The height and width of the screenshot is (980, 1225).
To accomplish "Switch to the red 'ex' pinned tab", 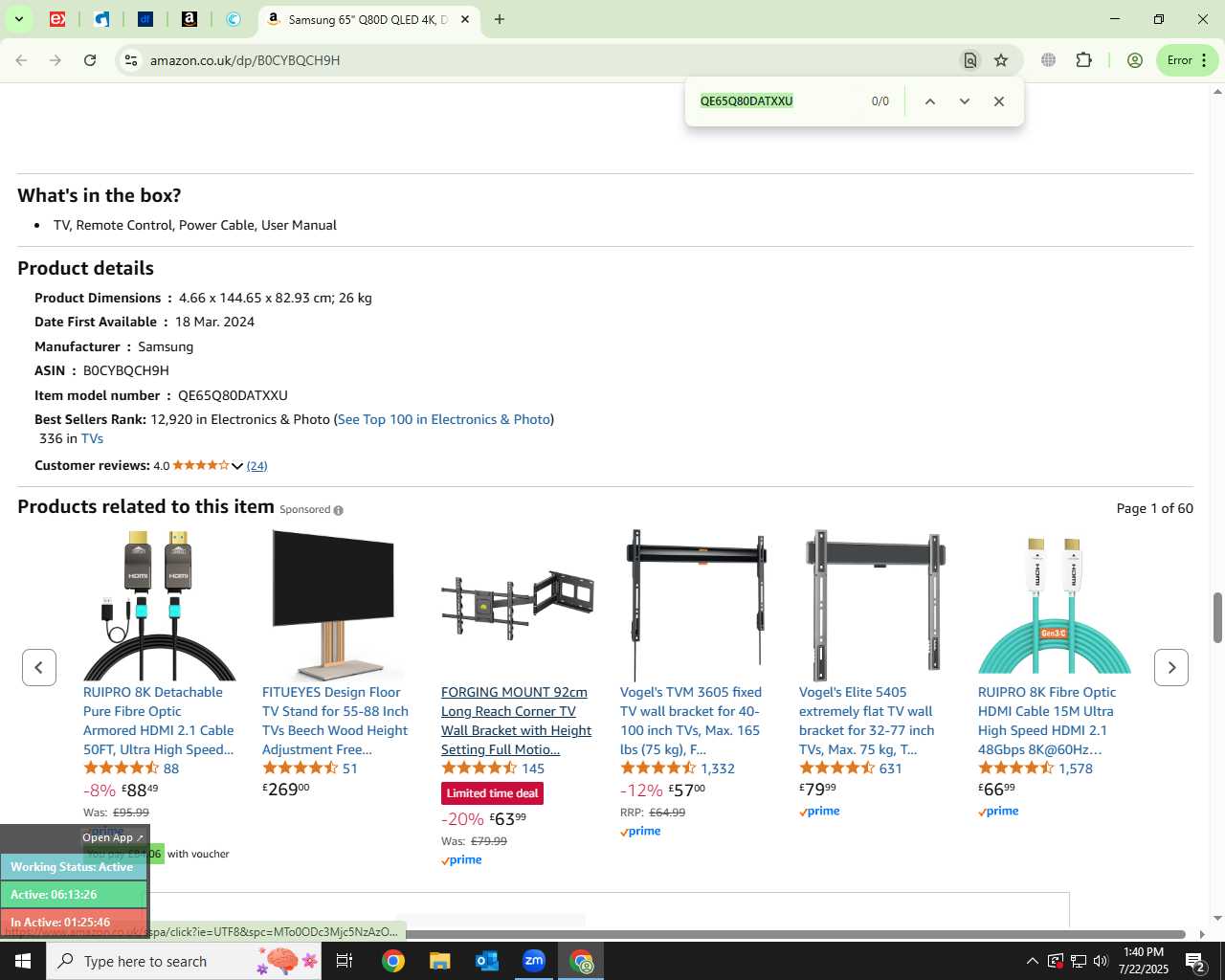I will coord(57,19).
